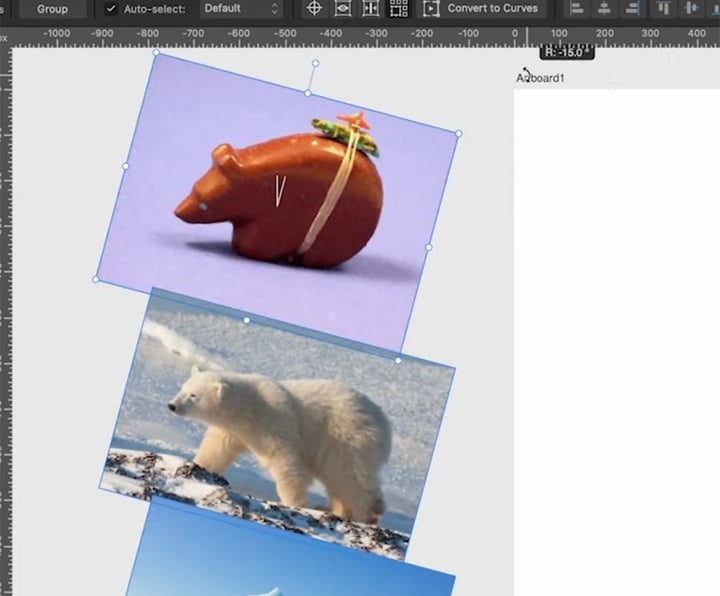This screenshot has width=720, height=596.
Task: Toggle the Auto-select checkbox
Action: click(110, 9)
